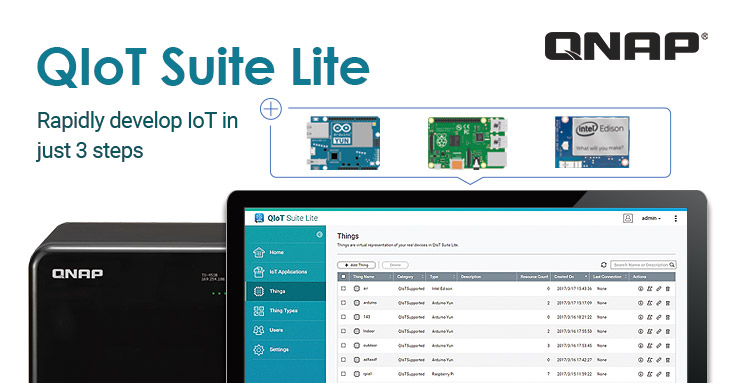
Task: Click the Raspberry Pi board thumbnail
Action: pos(467,143)
